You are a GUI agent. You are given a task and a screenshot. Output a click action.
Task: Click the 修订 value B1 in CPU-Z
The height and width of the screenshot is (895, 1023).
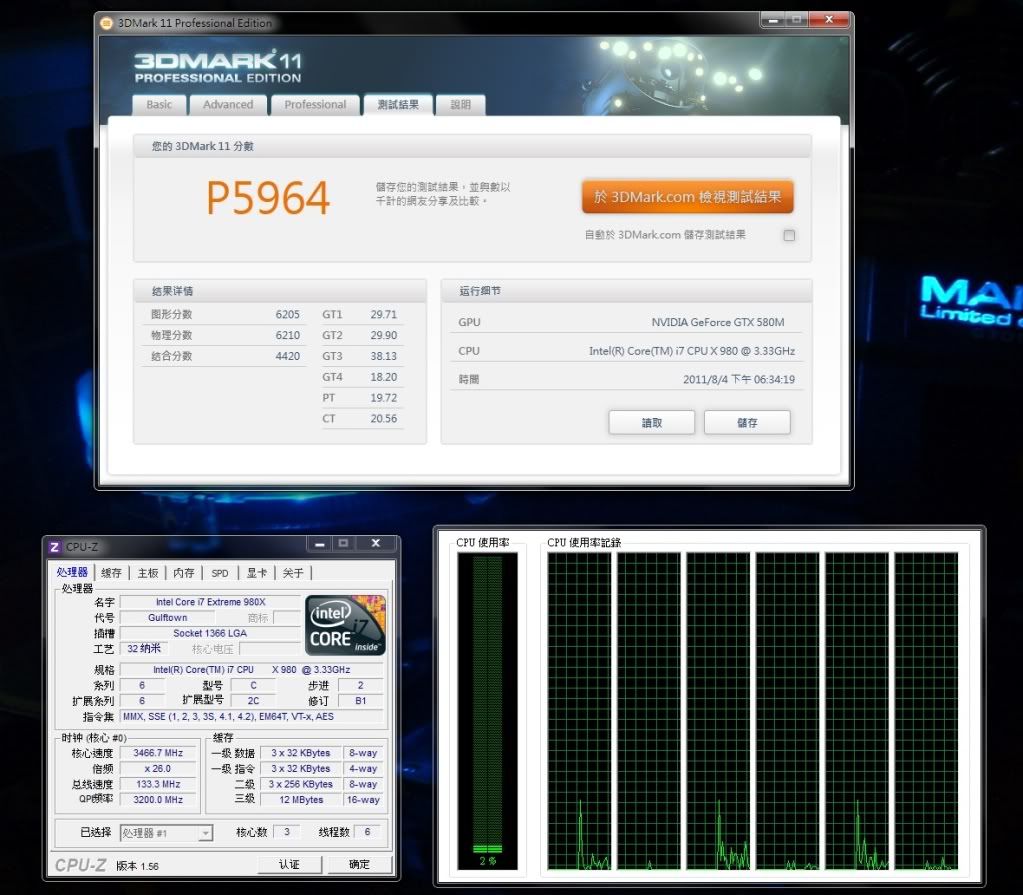point(360,701)
